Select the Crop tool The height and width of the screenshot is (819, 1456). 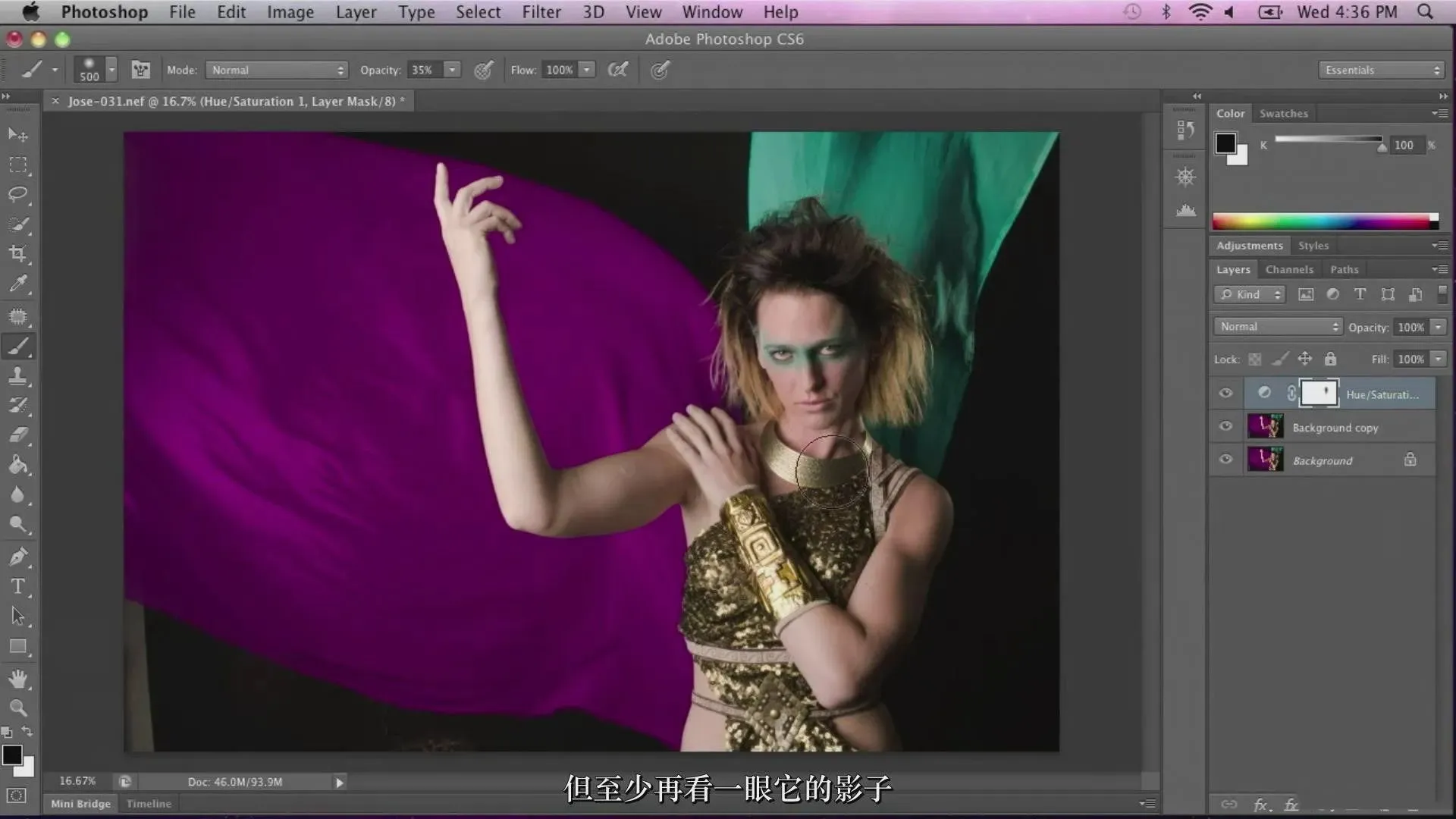pyautogui.click(x=18, y=254)
